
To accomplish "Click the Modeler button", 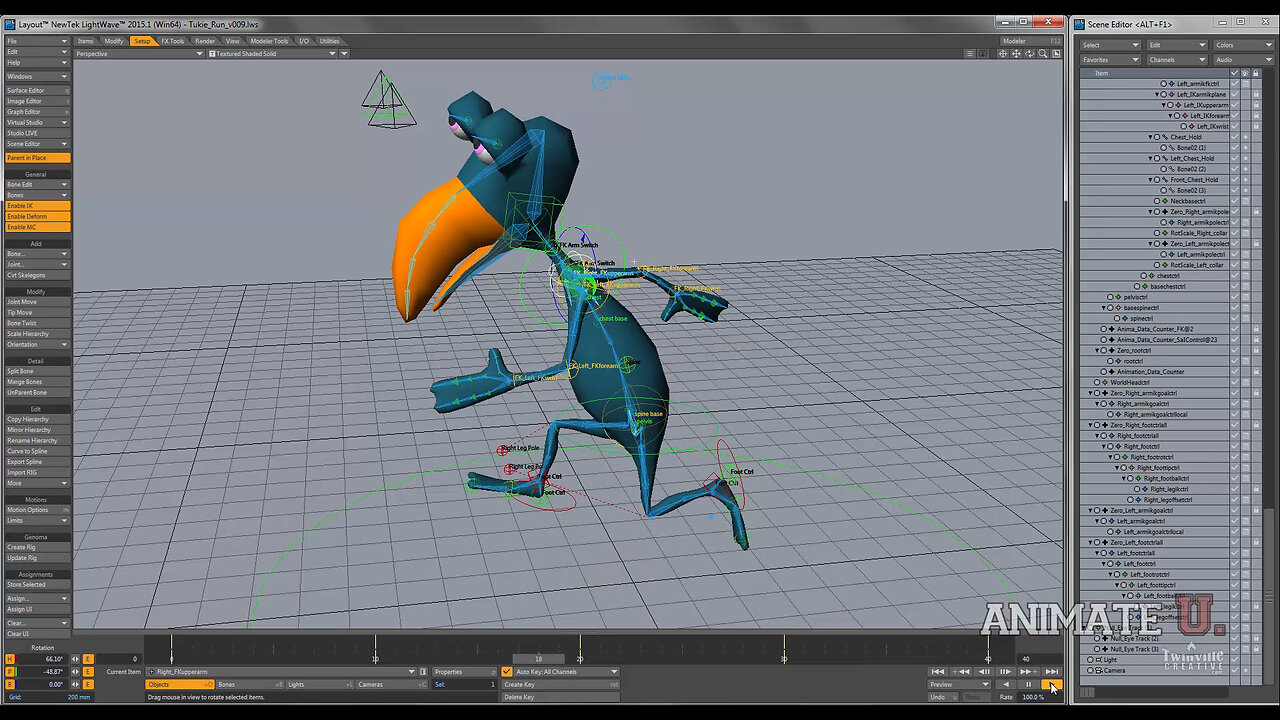I will pyautogui.click(x=1030, y=41).
